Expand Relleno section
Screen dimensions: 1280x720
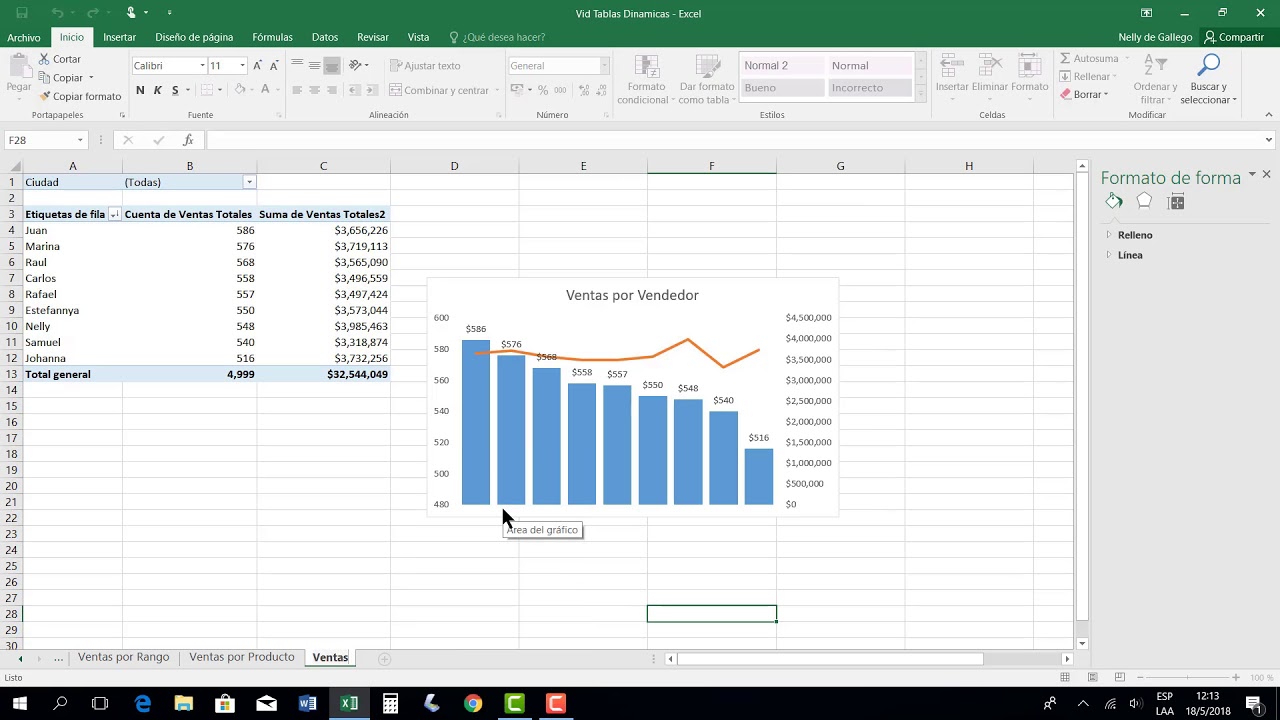tap(1135, 235)
